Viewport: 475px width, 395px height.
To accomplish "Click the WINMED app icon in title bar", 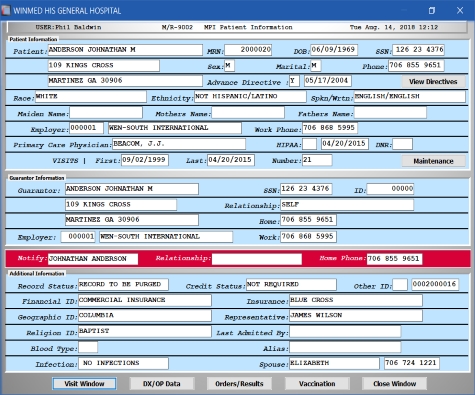I will pos(6,10).
